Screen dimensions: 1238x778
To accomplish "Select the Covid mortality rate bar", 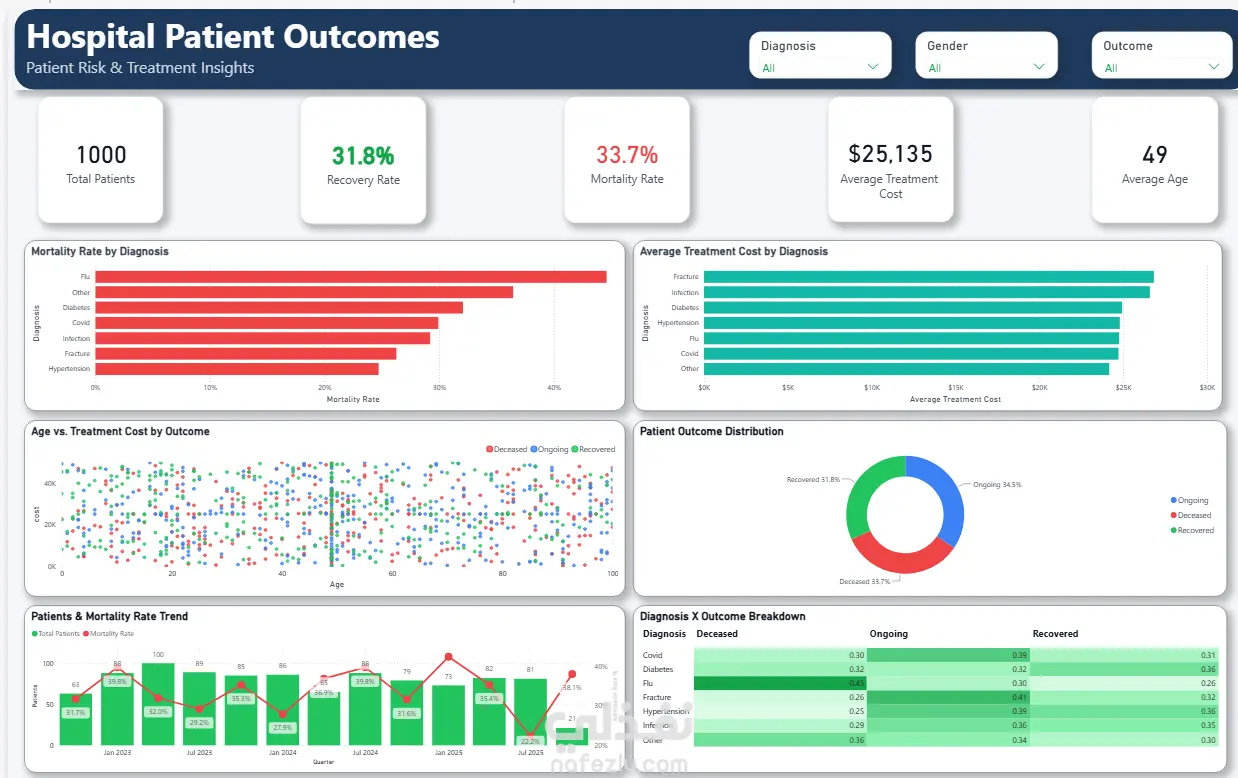I will click(x=266, y=323).
